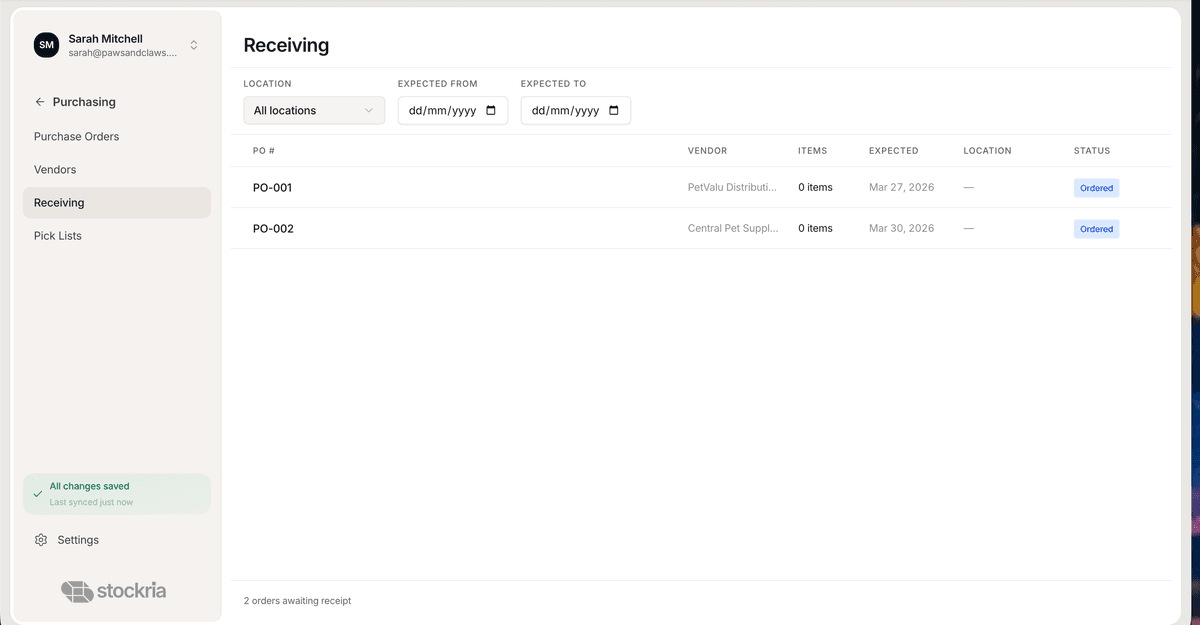
Task: Click the back arrow beside Purchasing
Action: click(x=39, y=102)
